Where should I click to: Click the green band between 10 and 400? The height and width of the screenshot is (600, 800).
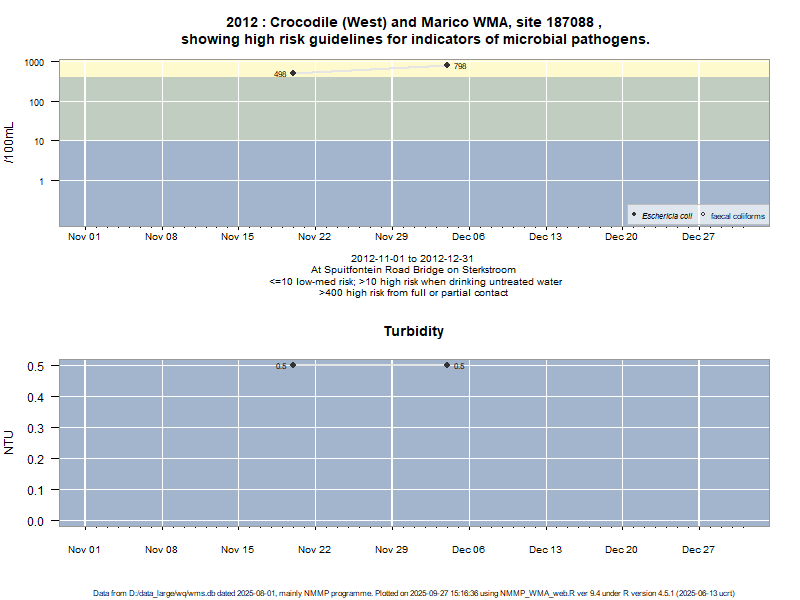pos(600,108)
